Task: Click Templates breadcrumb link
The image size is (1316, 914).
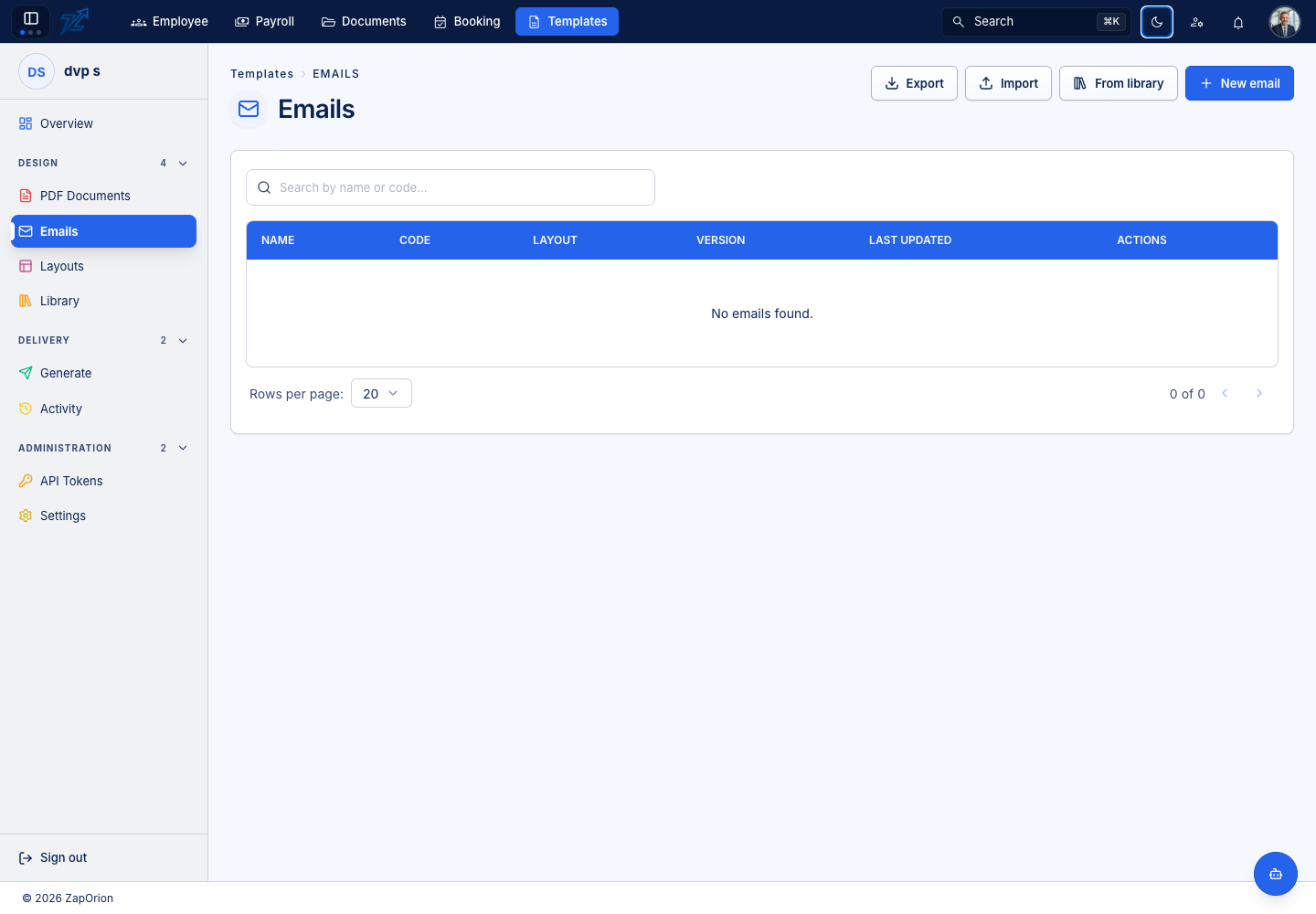Action: (262, 74)
